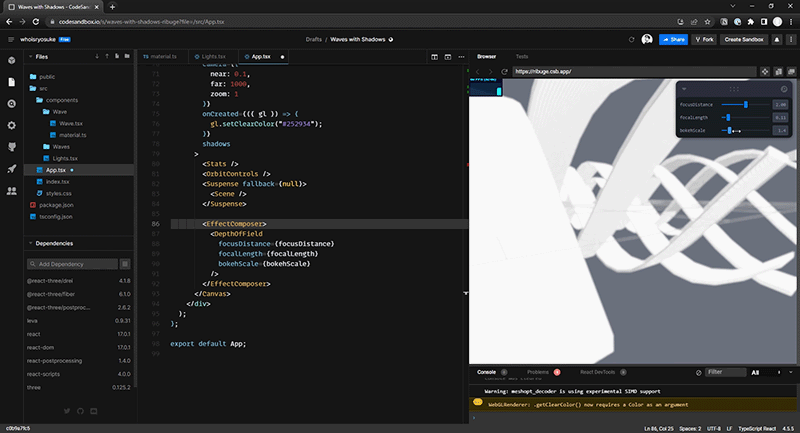Go back in the preview browser
The image size is (800, 433).
(x=478, y=71)
